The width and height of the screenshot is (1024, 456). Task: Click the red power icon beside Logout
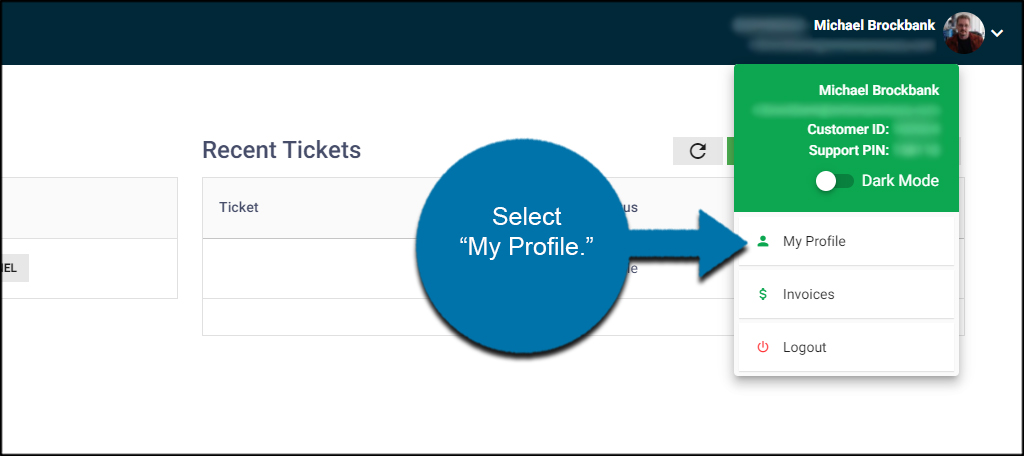[763, 347]
